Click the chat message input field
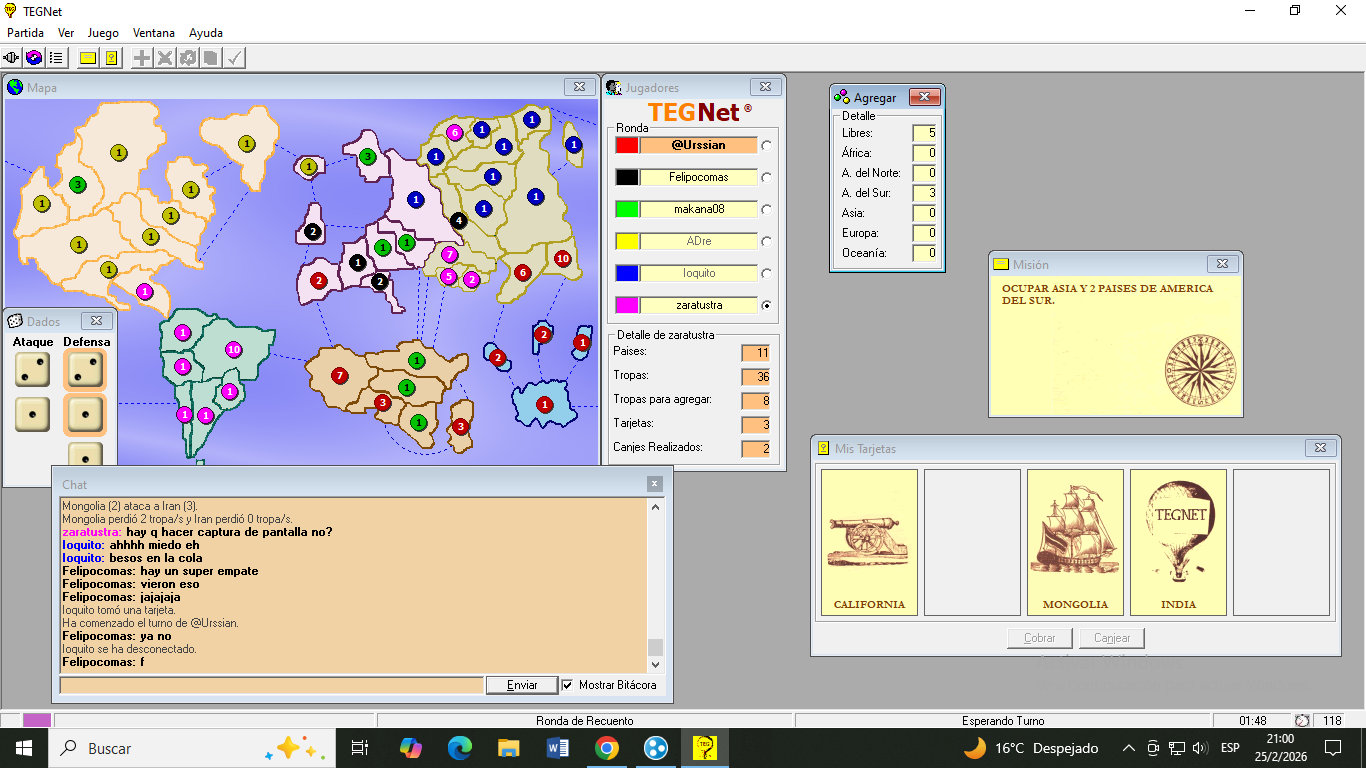The image size is (1366, 768). [x=271, y=685]
